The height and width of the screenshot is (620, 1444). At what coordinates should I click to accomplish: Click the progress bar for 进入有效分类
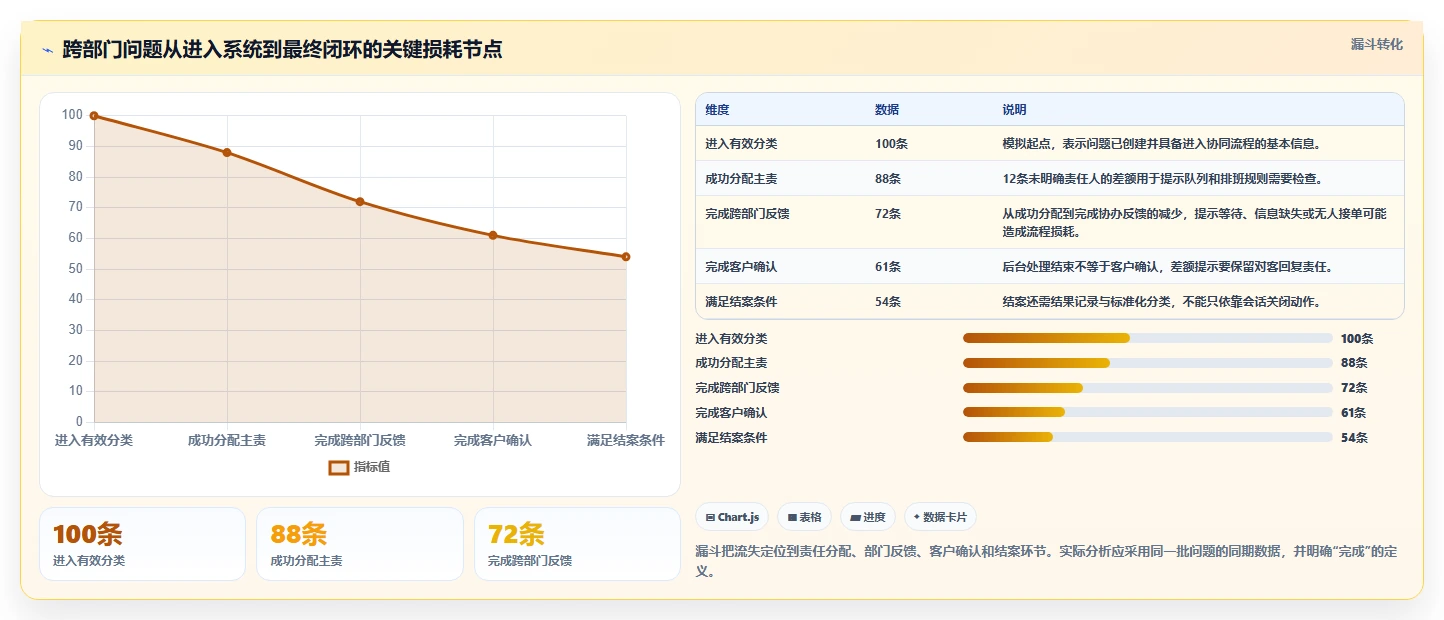(x=1148, y=338)
